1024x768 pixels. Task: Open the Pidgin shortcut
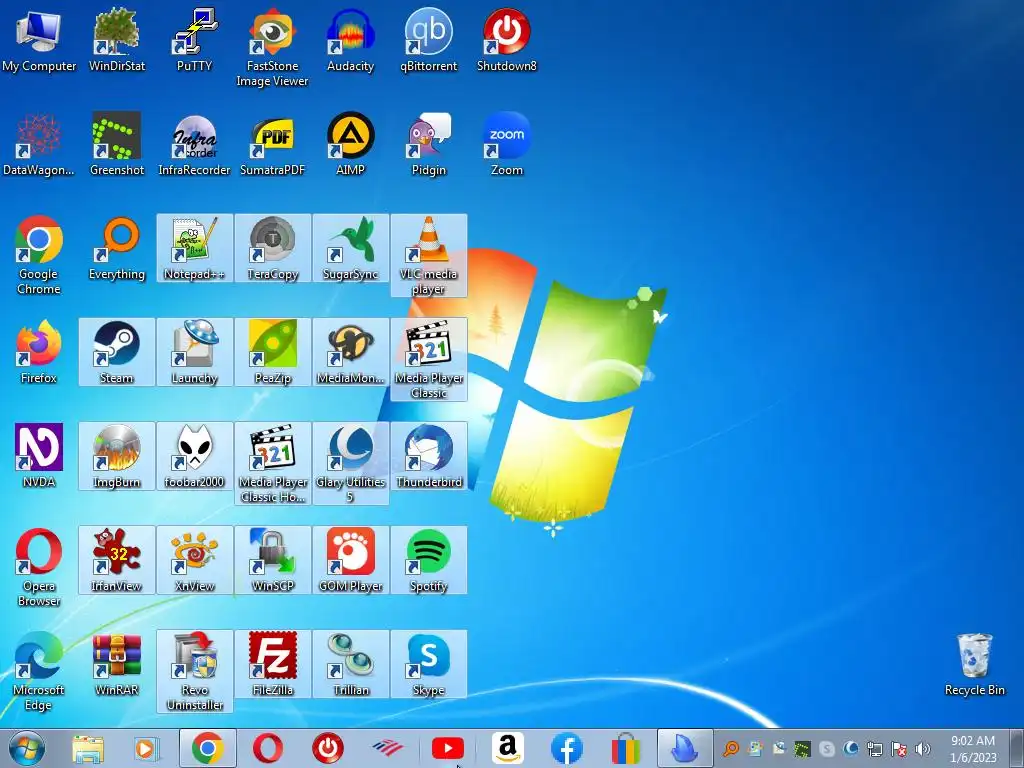[x=428, y=144]
